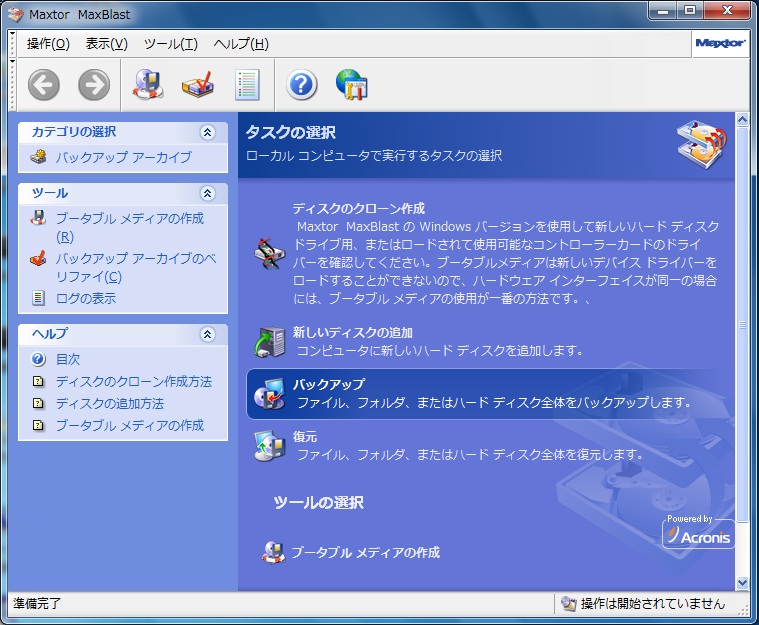The height and width of the screenshot is (625, 759).
Task: Click the red check icon beside バックアップ アーカイブのベリファイ
Action: [38, 258]
